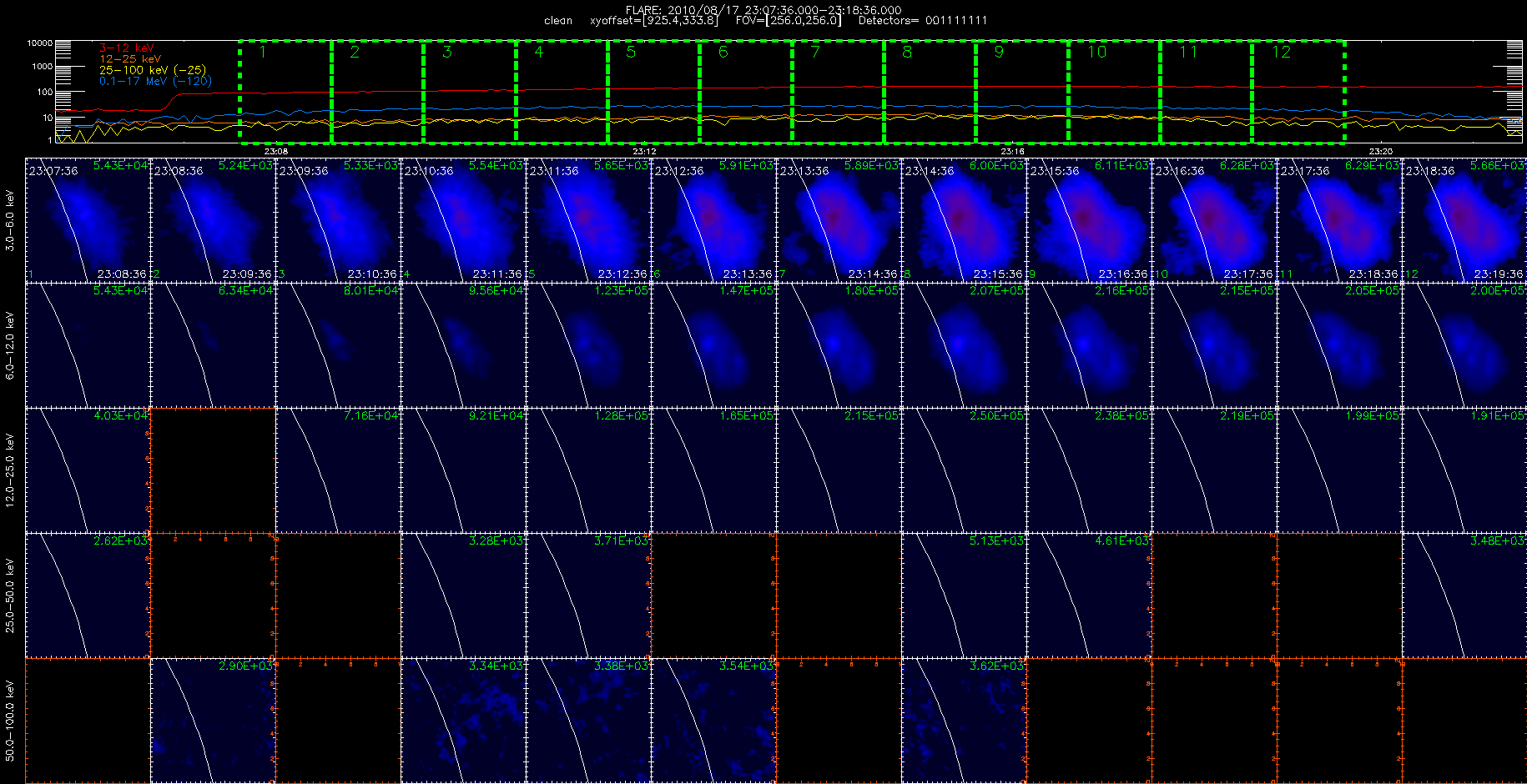Open the 12.0-25.0 keV image labeled 1.91E+05

1465,470
